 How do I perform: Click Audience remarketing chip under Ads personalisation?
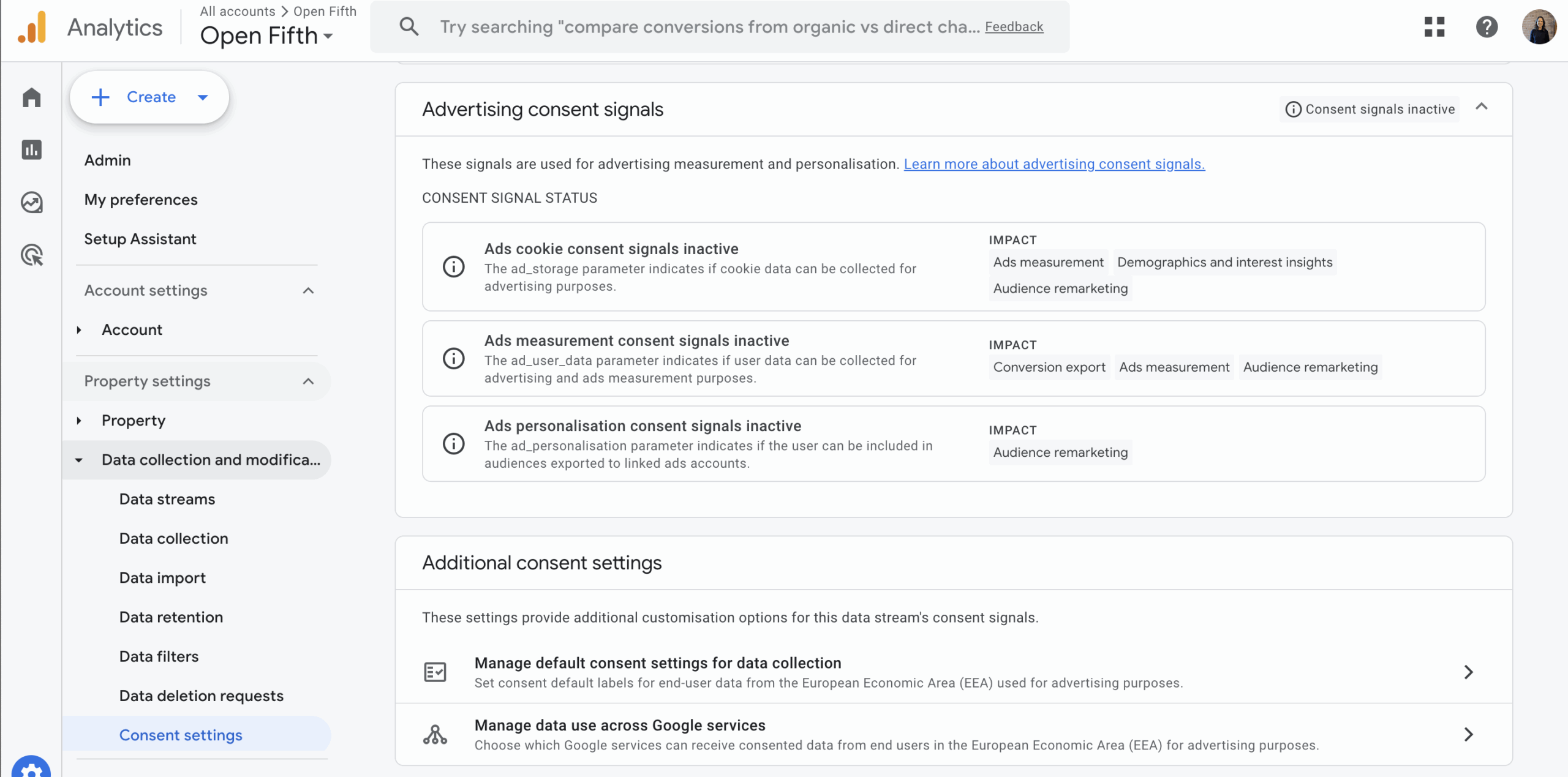pos(1060,452)
